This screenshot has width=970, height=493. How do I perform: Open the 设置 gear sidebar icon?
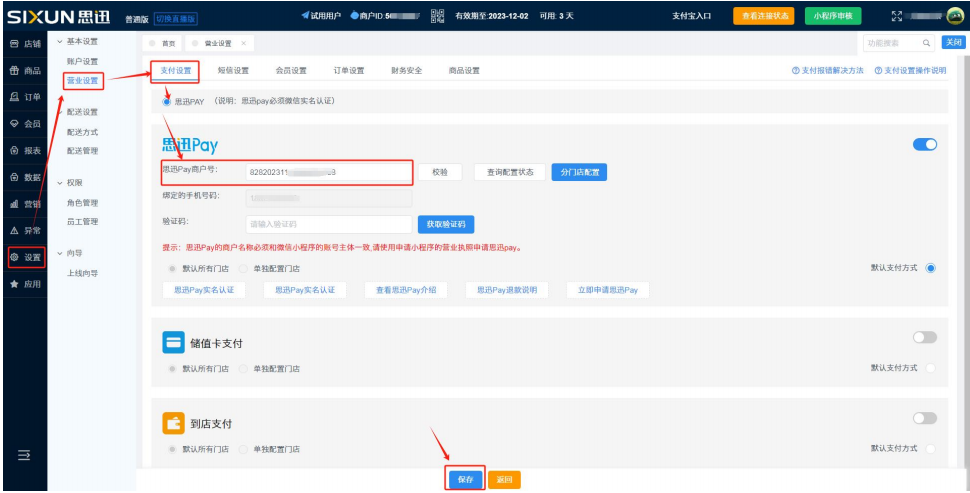(15, 257)
